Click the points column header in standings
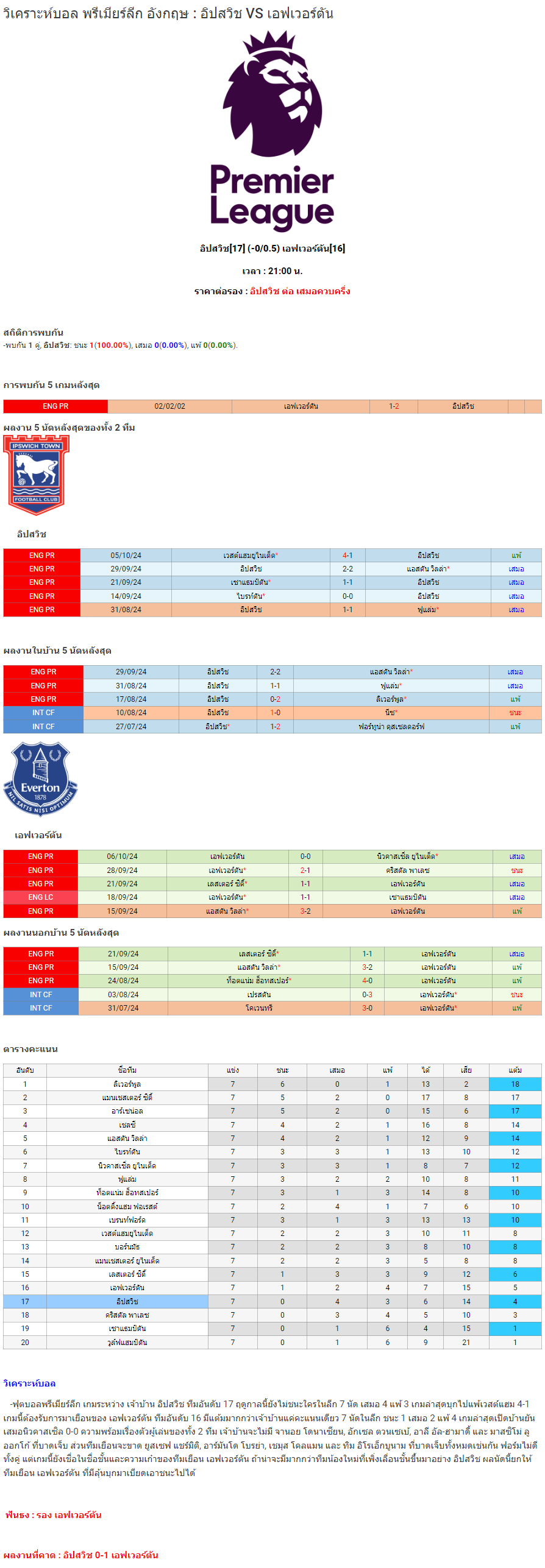The height and width of the screenshot is (1568, 545). pyautogui.click(x=515, y=1070)
